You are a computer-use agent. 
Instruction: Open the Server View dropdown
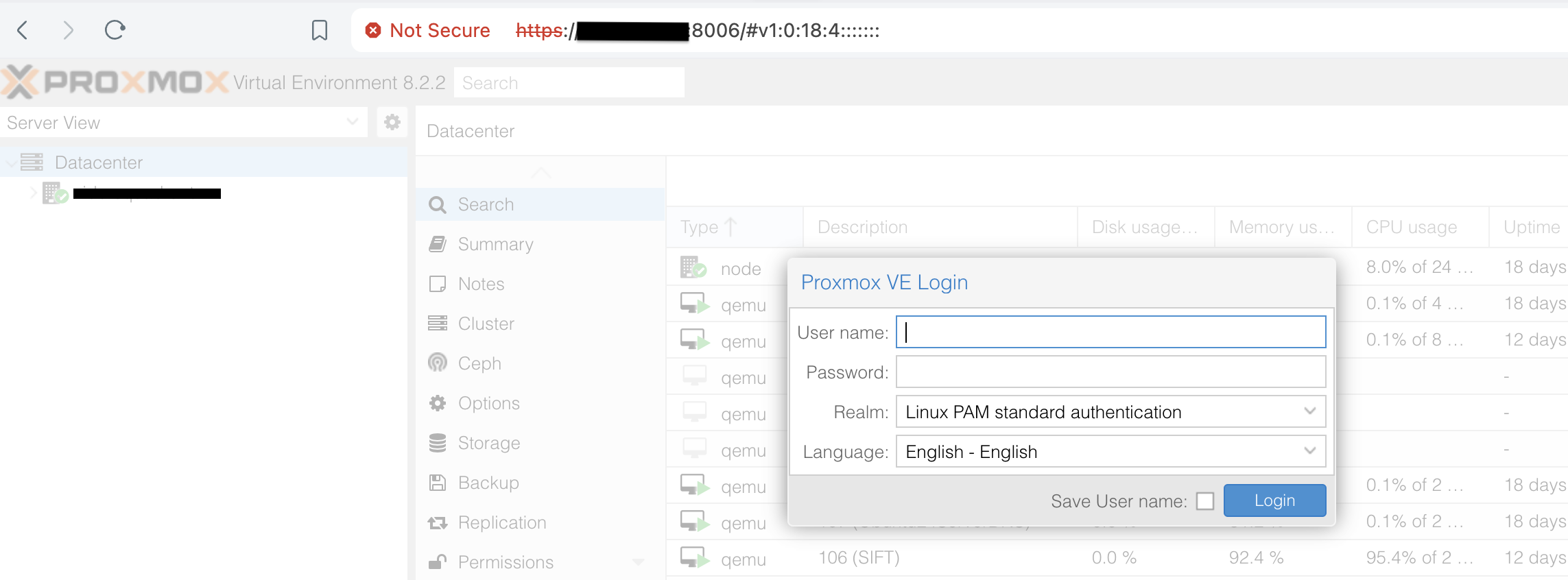tap(353, 122)
